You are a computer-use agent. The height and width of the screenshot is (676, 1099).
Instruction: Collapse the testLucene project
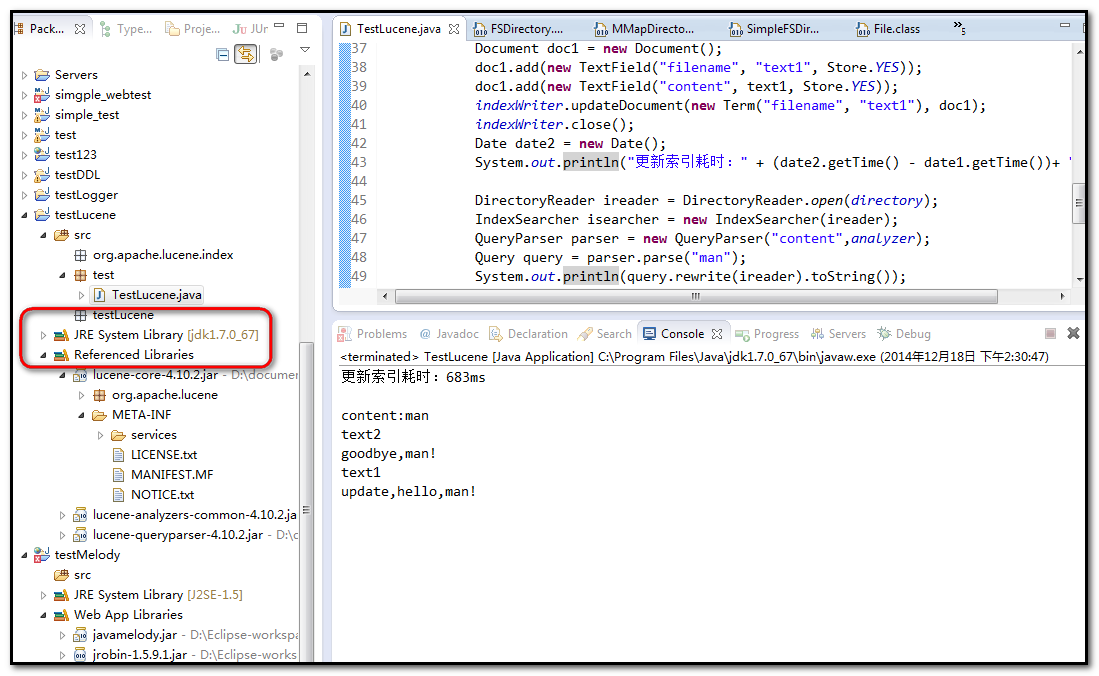[x=24, y=215]
